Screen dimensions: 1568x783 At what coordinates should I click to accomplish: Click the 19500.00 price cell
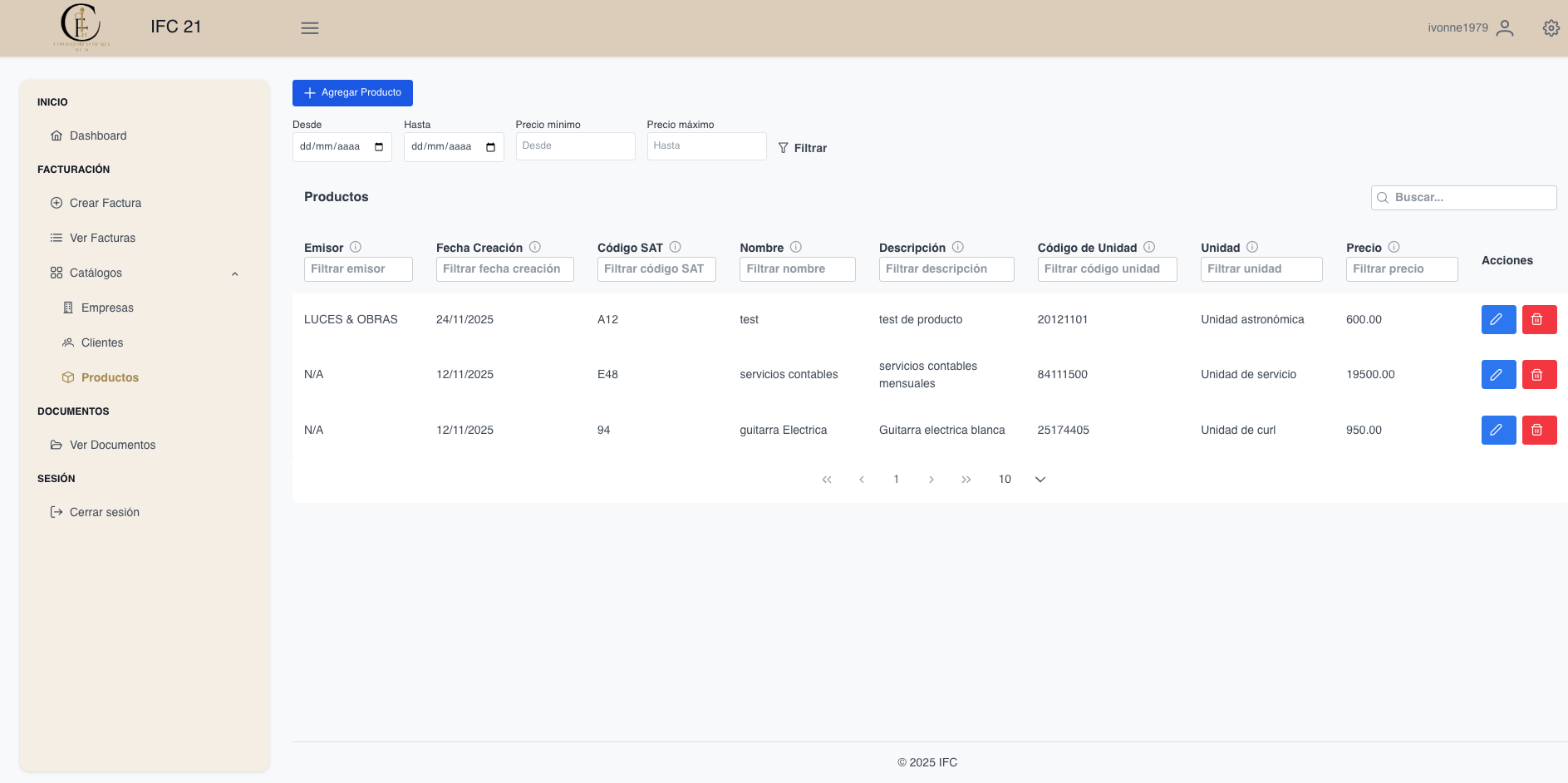coord(1370,375)
